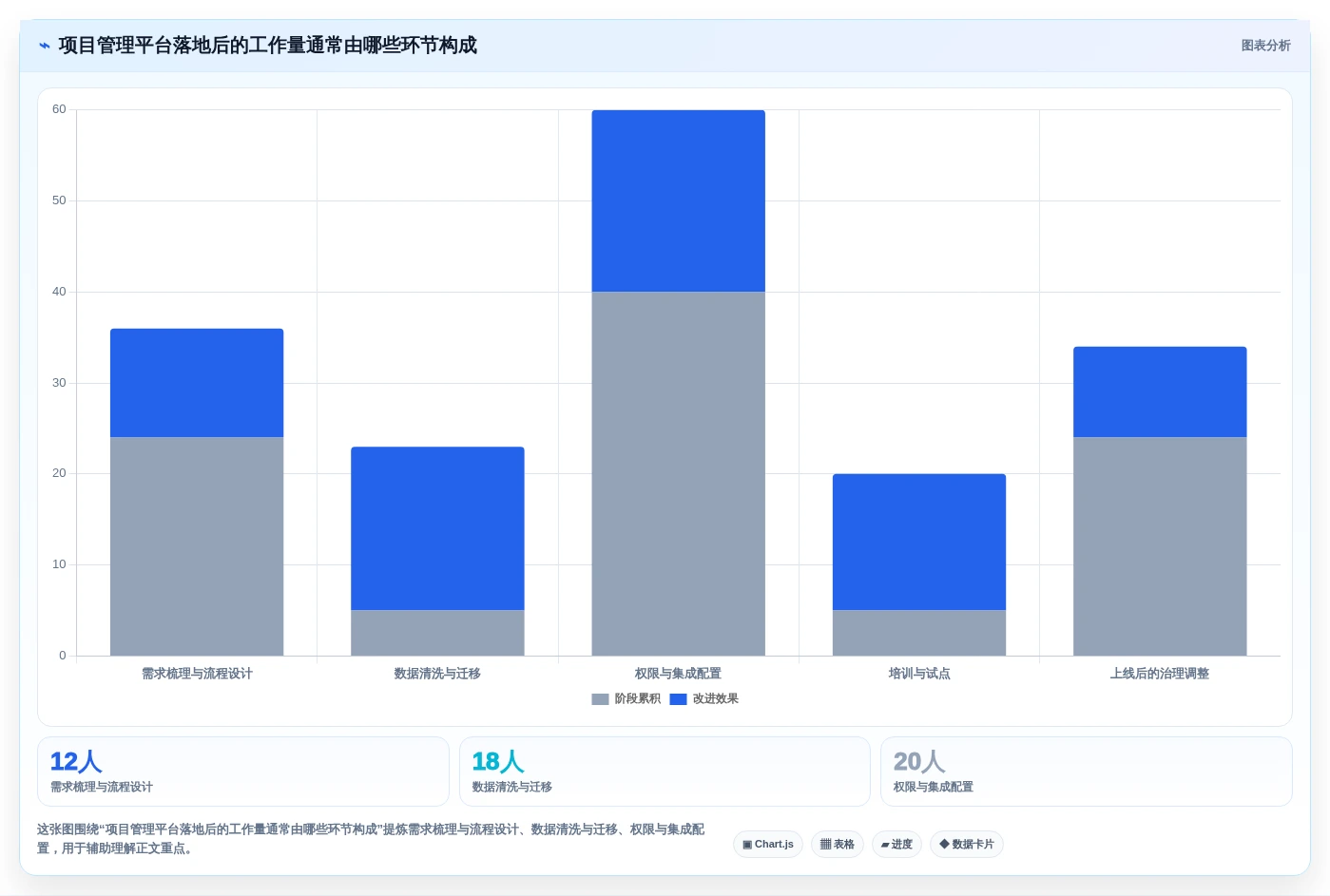Click the blue segment of 培训与试点 bar

point(919,542)
